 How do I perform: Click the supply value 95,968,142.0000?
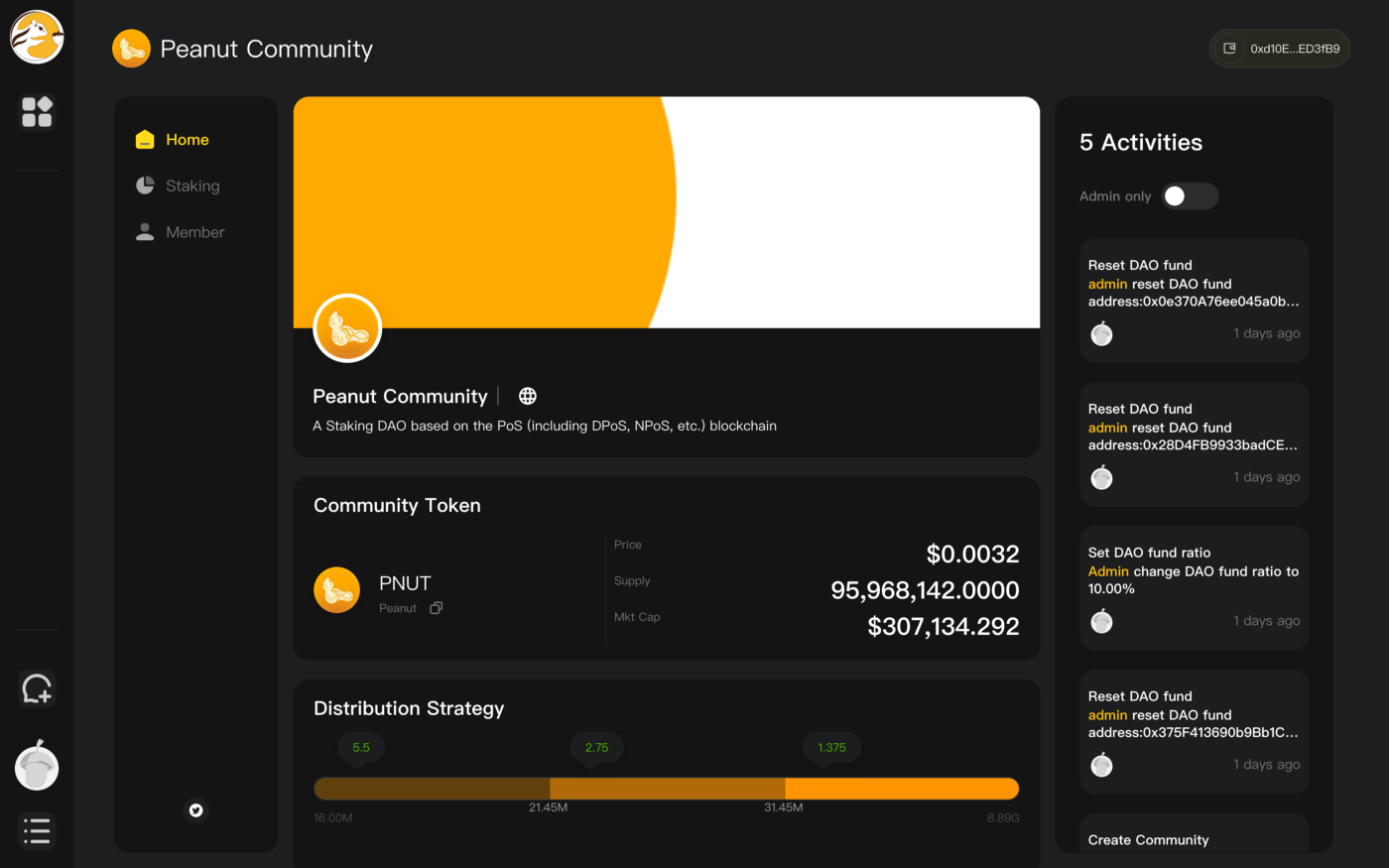click(x=925, y=590)
